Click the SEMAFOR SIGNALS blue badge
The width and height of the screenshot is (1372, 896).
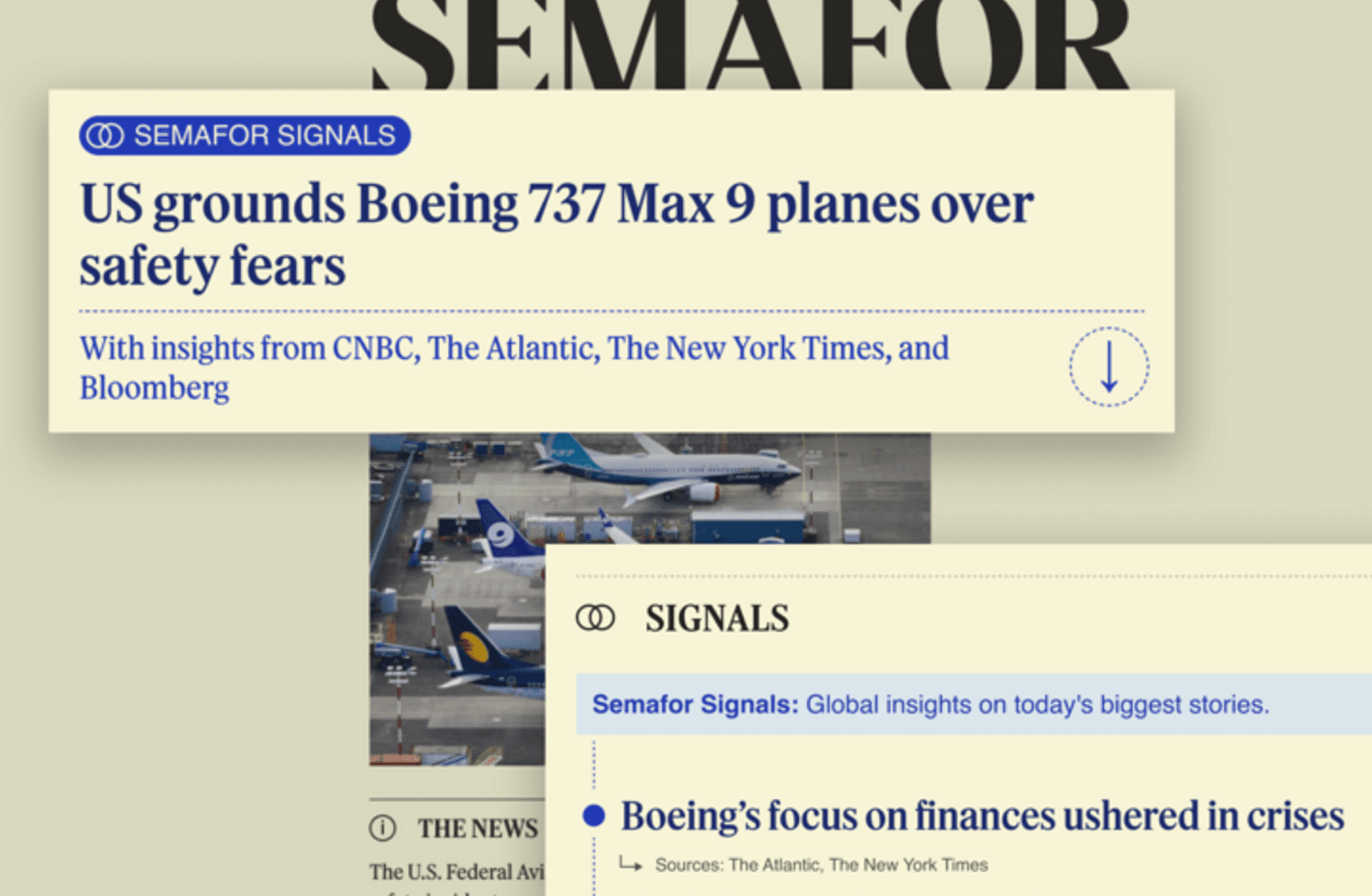[244, 135]
